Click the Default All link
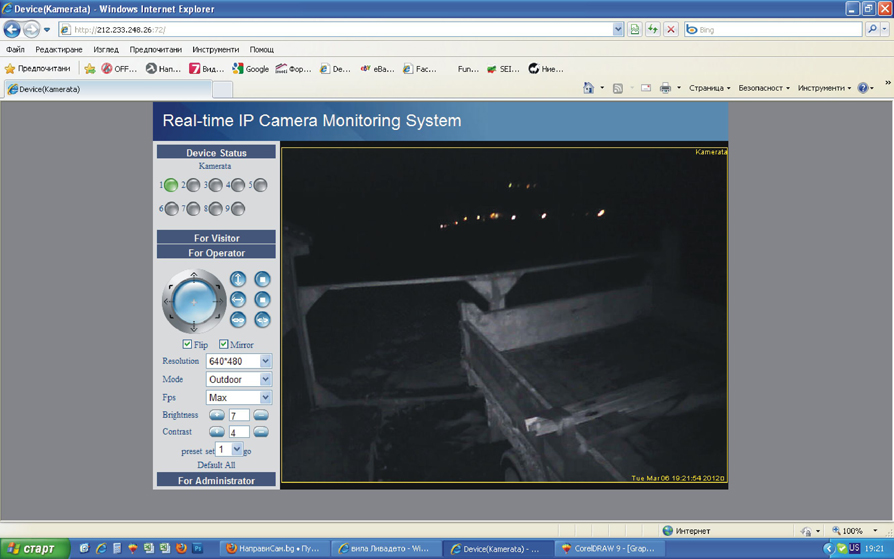This screenshot has width=894, height=559. [x=216, y=465]
